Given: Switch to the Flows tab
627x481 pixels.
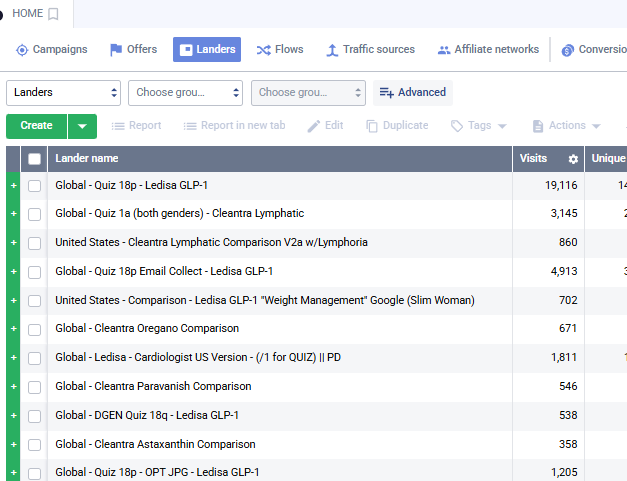Looking at the screenshot, I should click(280, 49).
